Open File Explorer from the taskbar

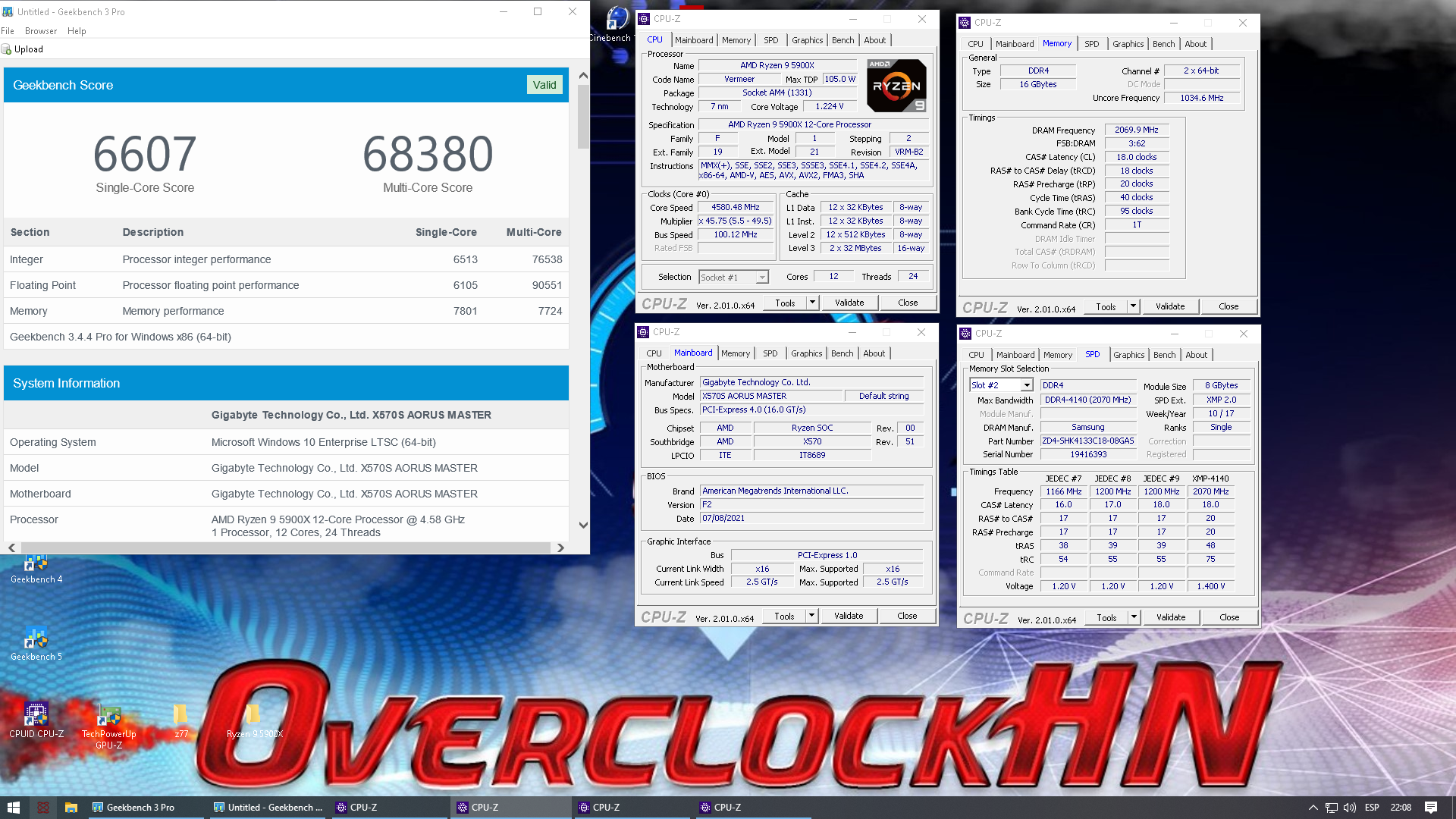71,808
